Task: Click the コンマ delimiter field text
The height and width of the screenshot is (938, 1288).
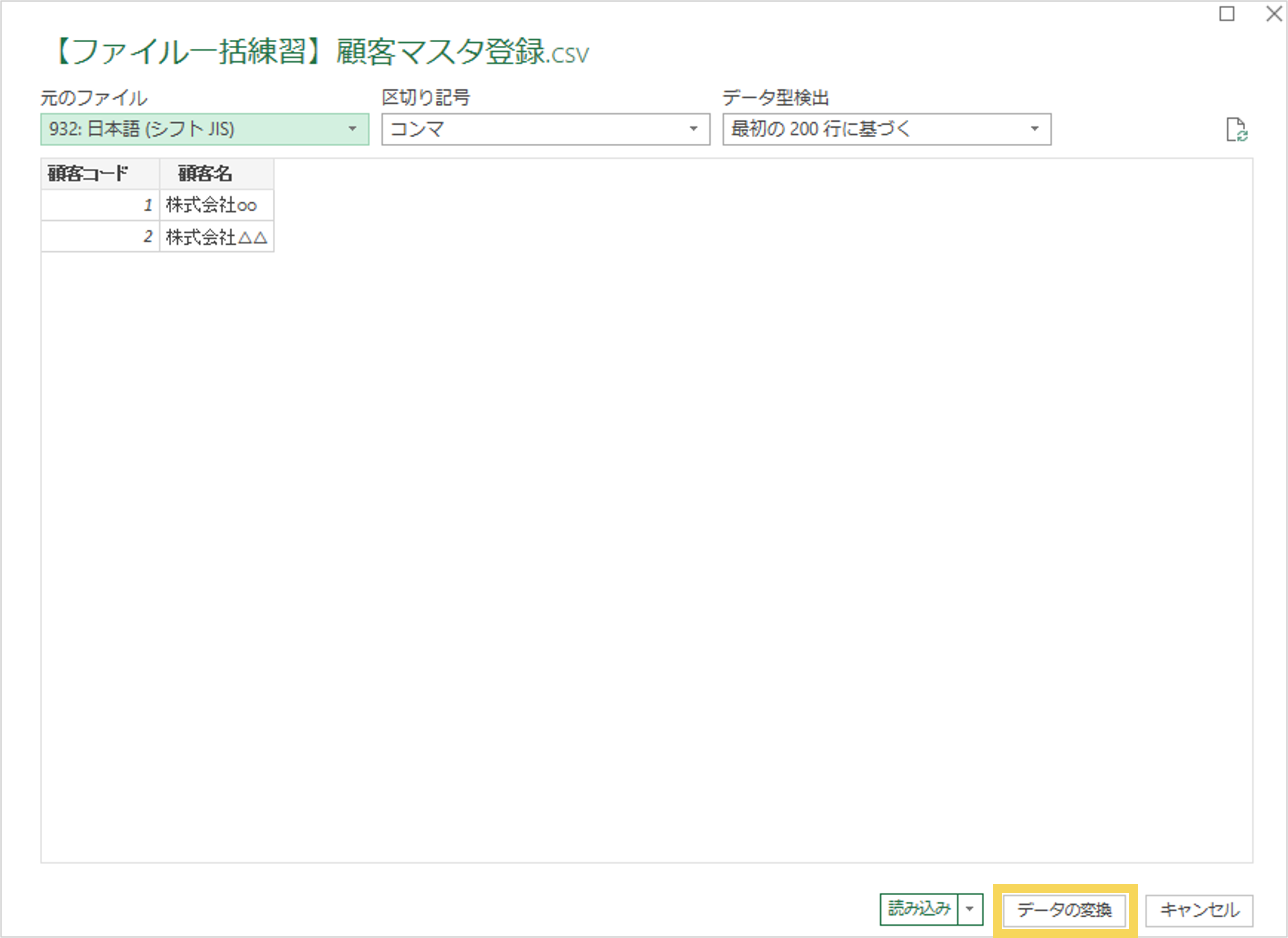Action: coord(417,129)
